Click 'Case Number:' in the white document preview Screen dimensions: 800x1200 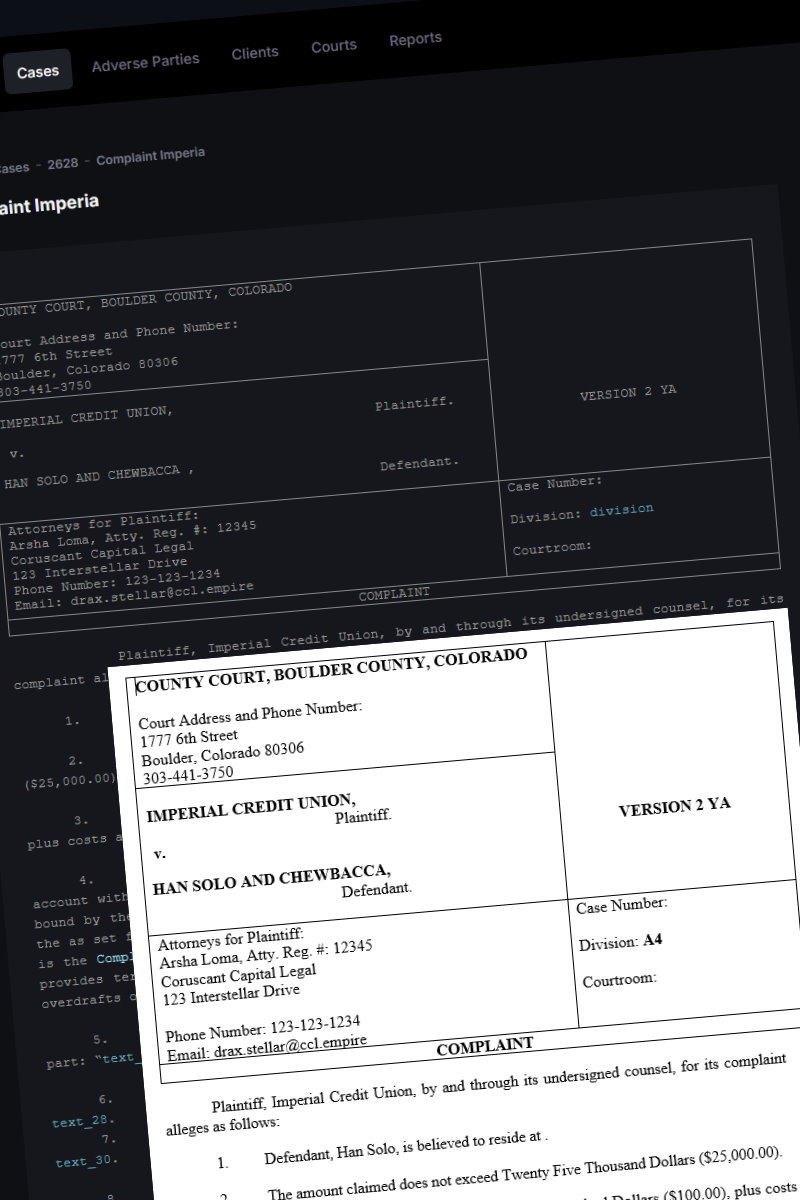click(x=622, y=906)
